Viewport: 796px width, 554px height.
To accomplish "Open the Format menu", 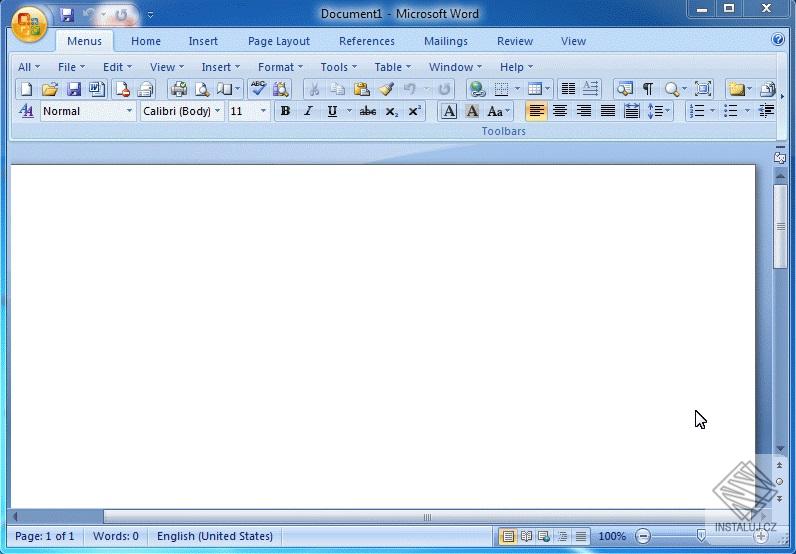I will (280, 67).
